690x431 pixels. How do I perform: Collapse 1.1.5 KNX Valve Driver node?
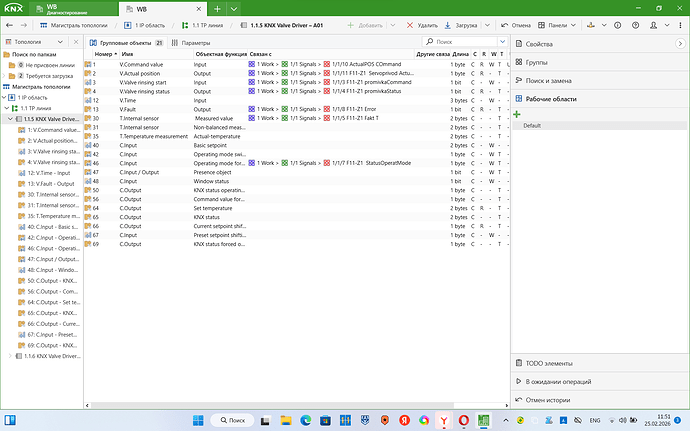point(10,119)
